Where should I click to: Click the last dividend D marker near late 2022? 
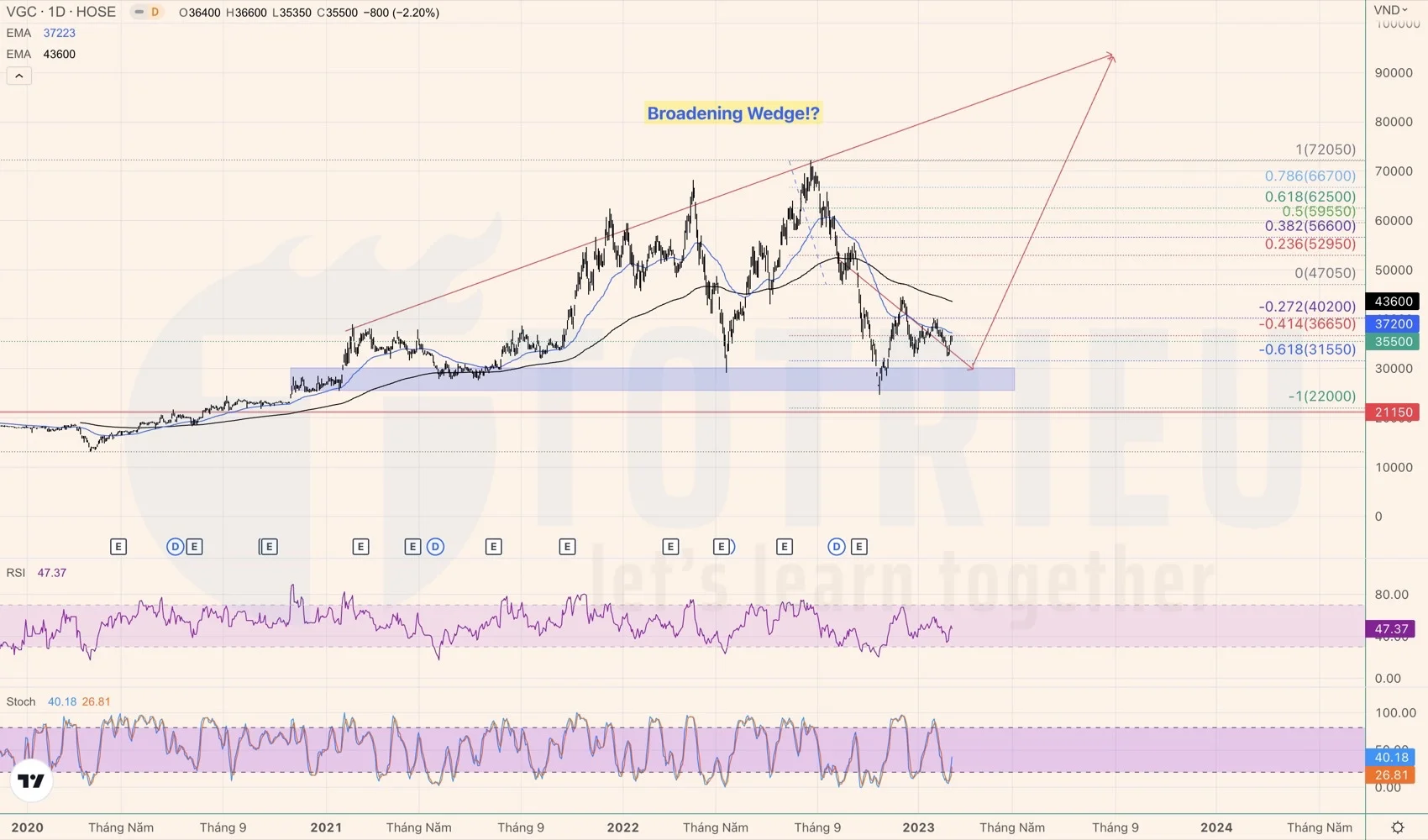click(x=836, y=547)
